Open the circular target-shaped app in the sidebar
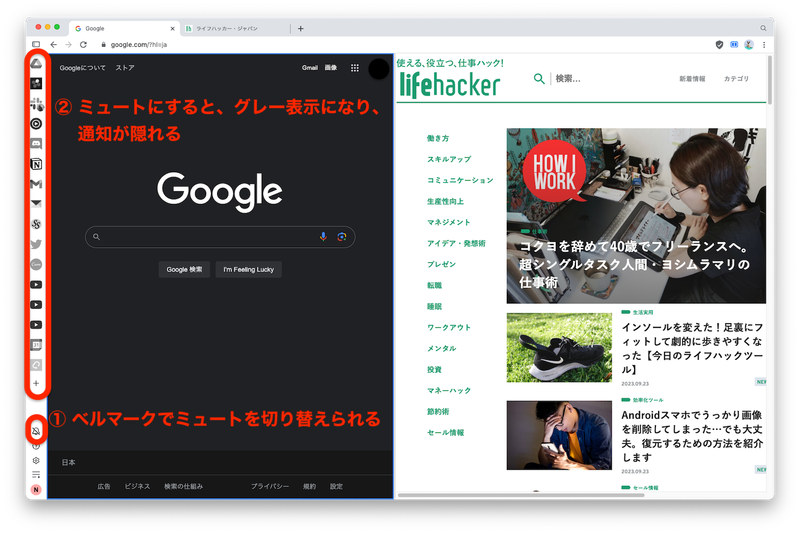800x533 pixels. (36, 124)
